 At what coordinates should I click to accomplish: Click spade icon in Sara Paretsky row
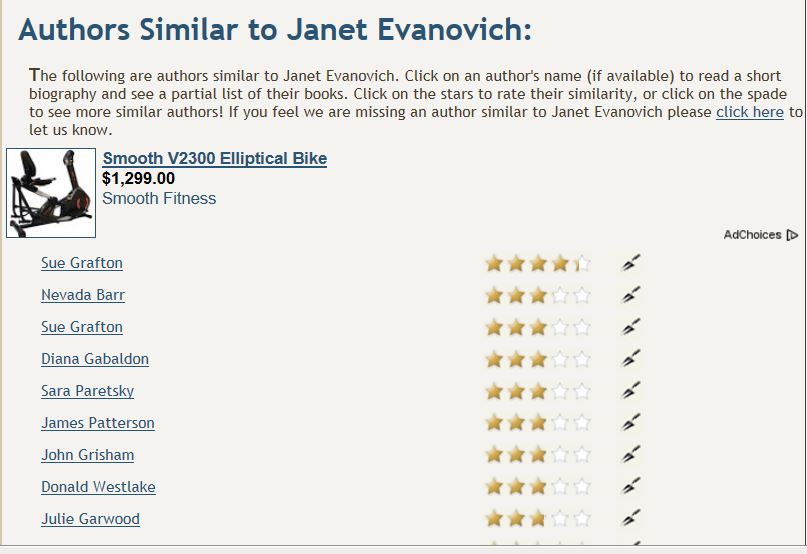point(630,391)
